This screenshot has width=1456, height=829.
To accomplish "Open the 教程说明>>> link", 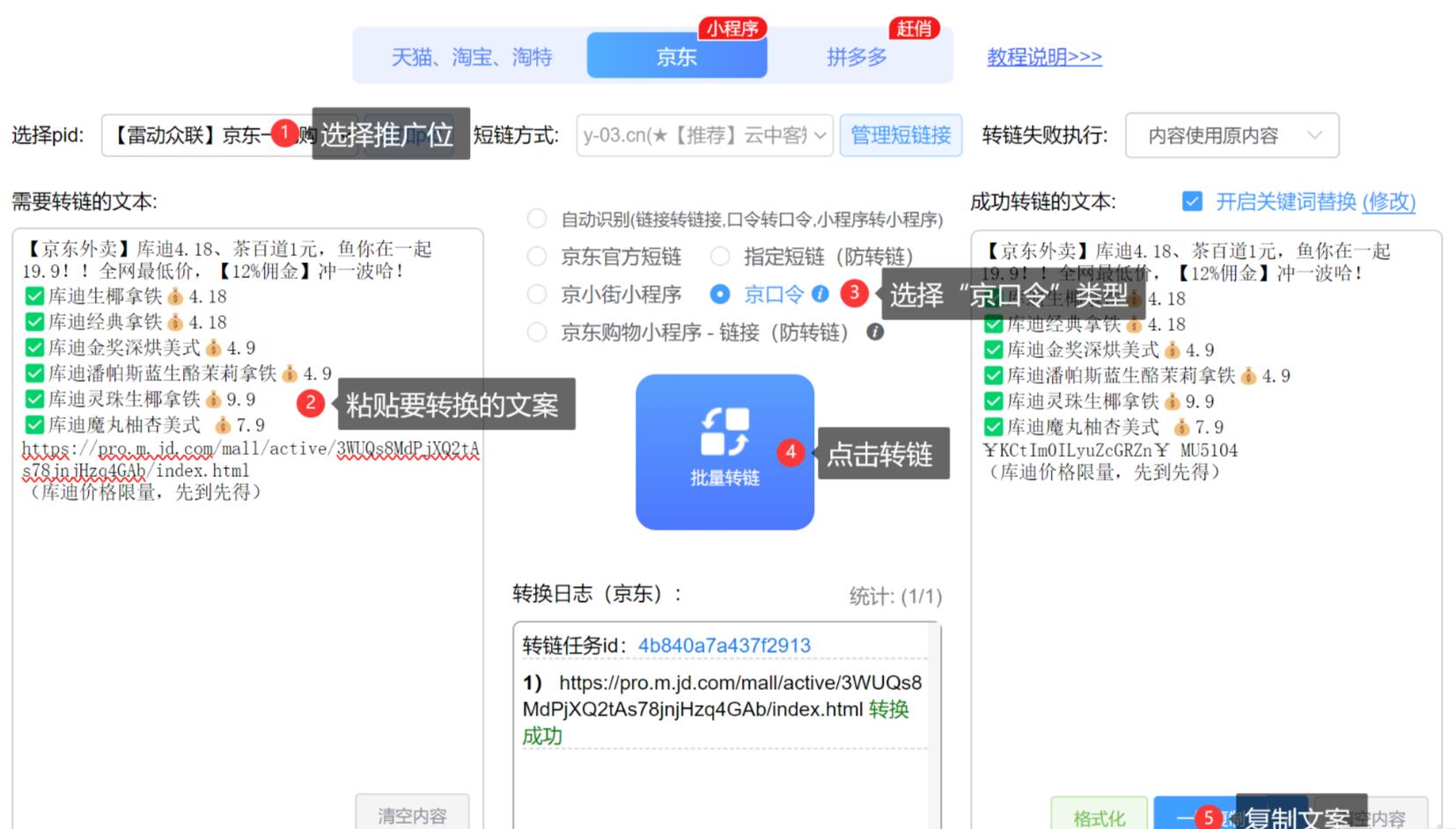I will [1044, 57].
